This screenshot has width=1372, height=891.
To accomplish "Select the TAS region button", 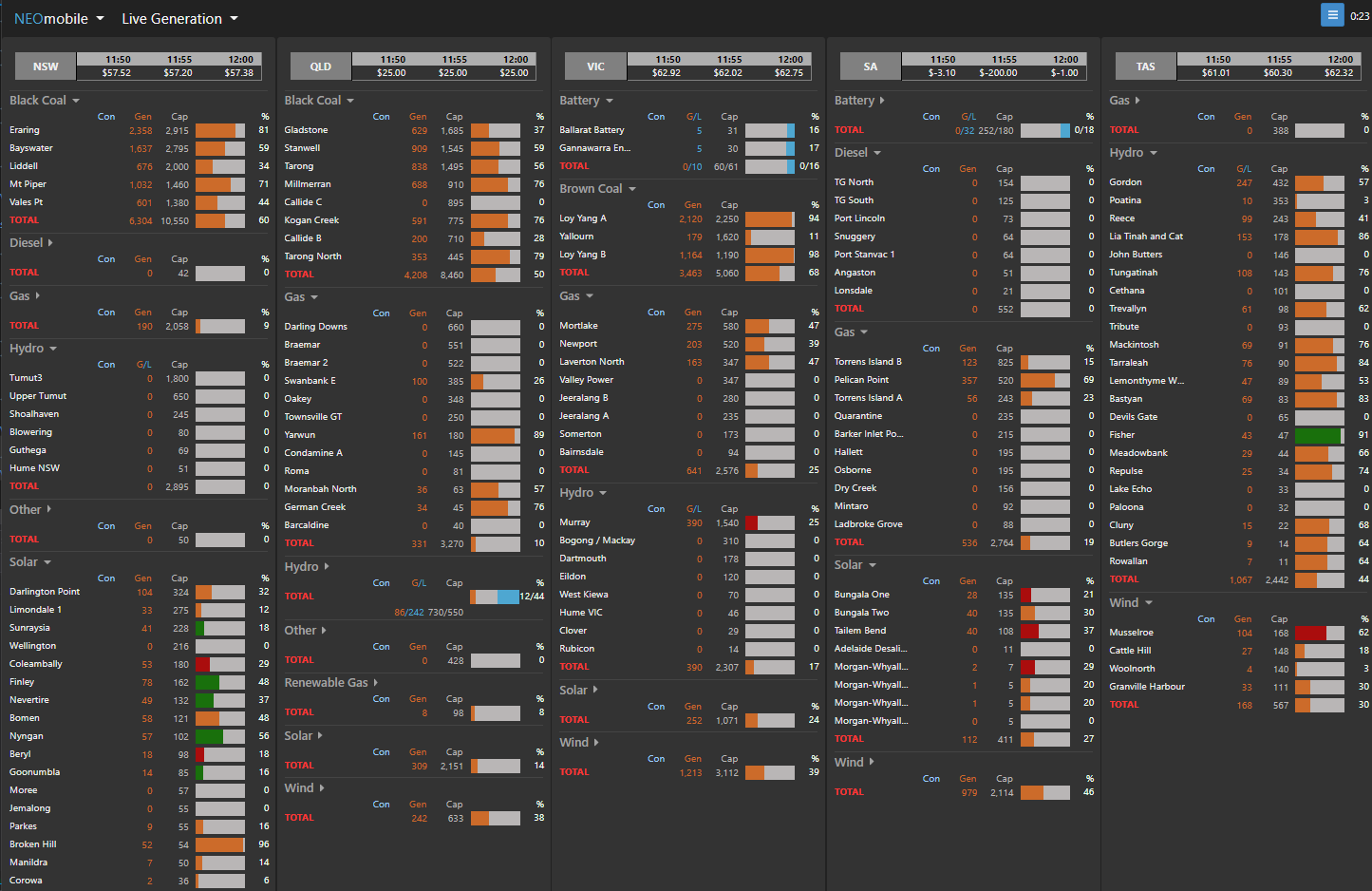I will point(1146,66).
